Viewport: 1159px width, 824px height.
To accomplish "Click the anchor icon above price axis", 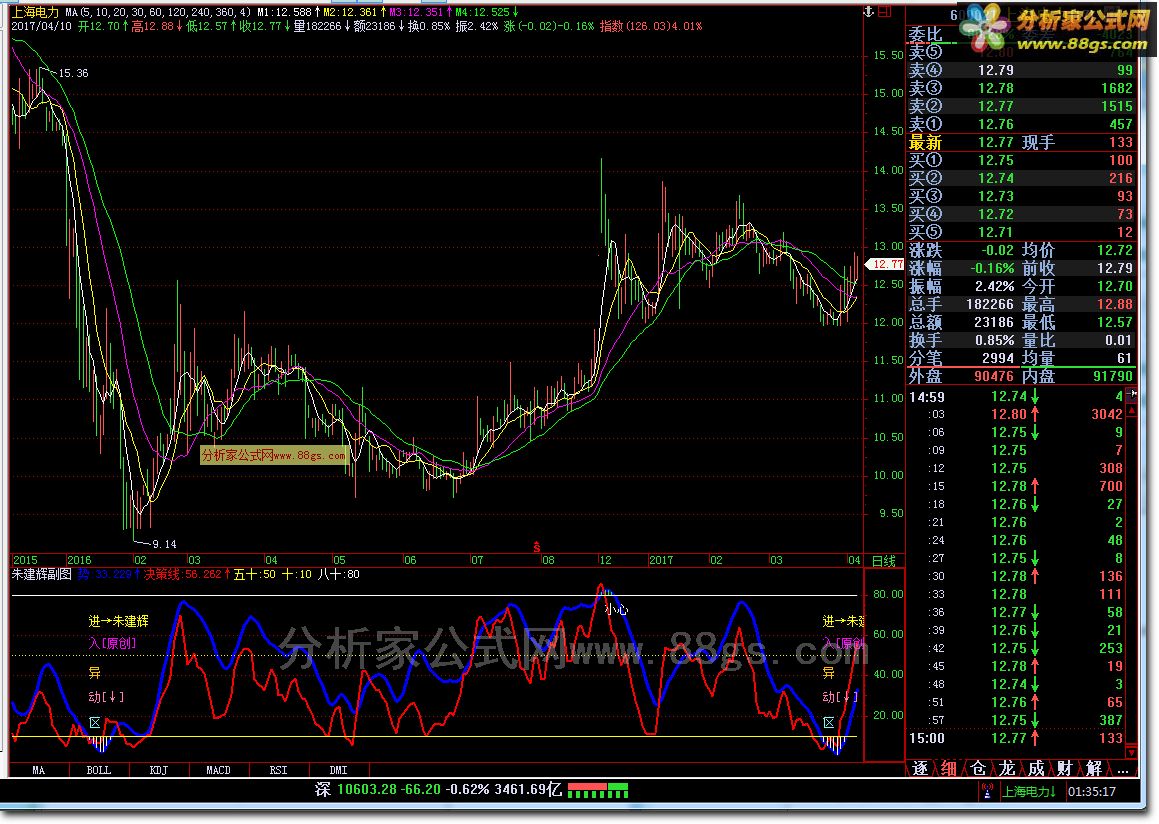I will coord(869,12).
